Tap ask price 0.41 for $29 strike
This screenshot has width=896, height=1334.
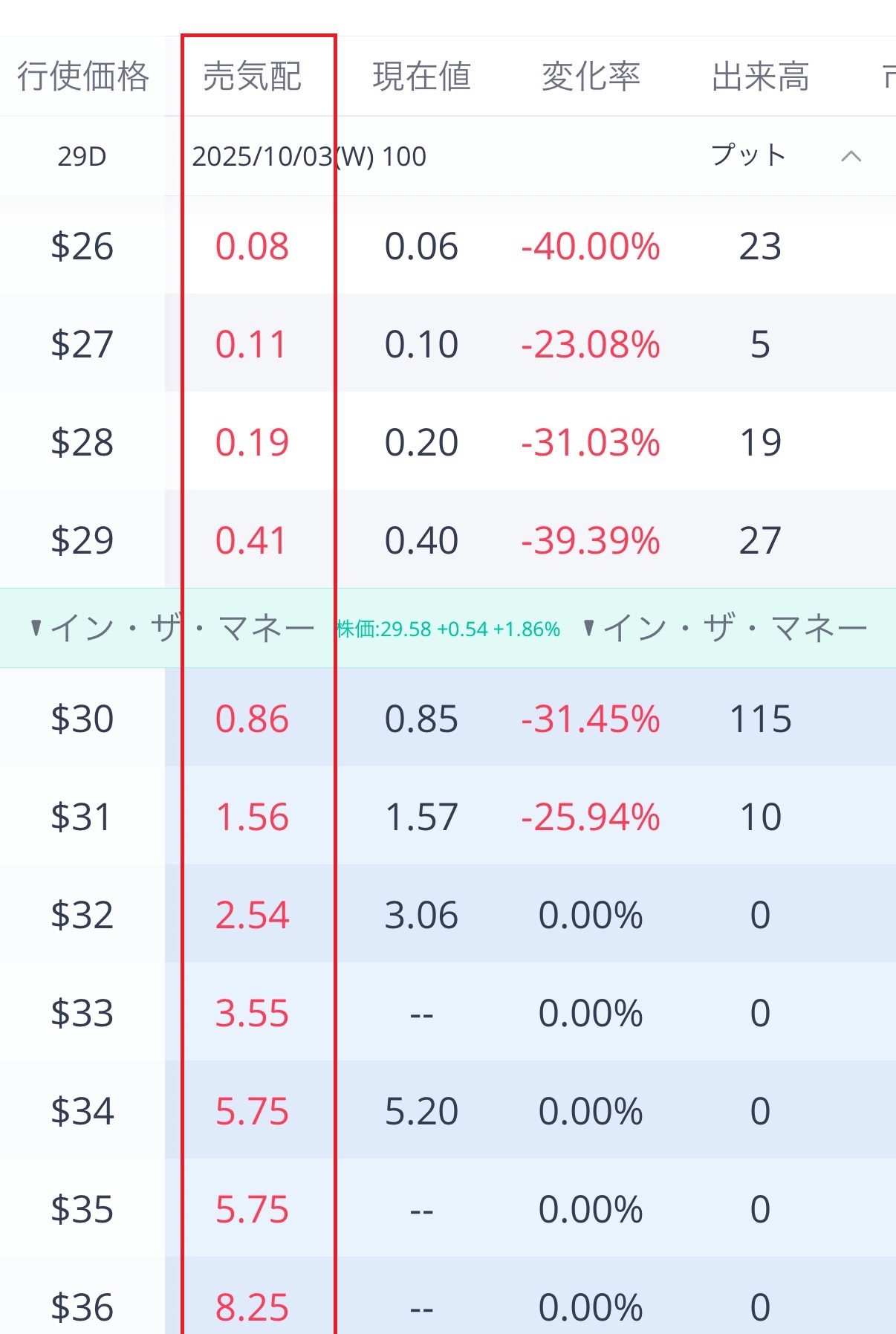[x=251, y=540]
